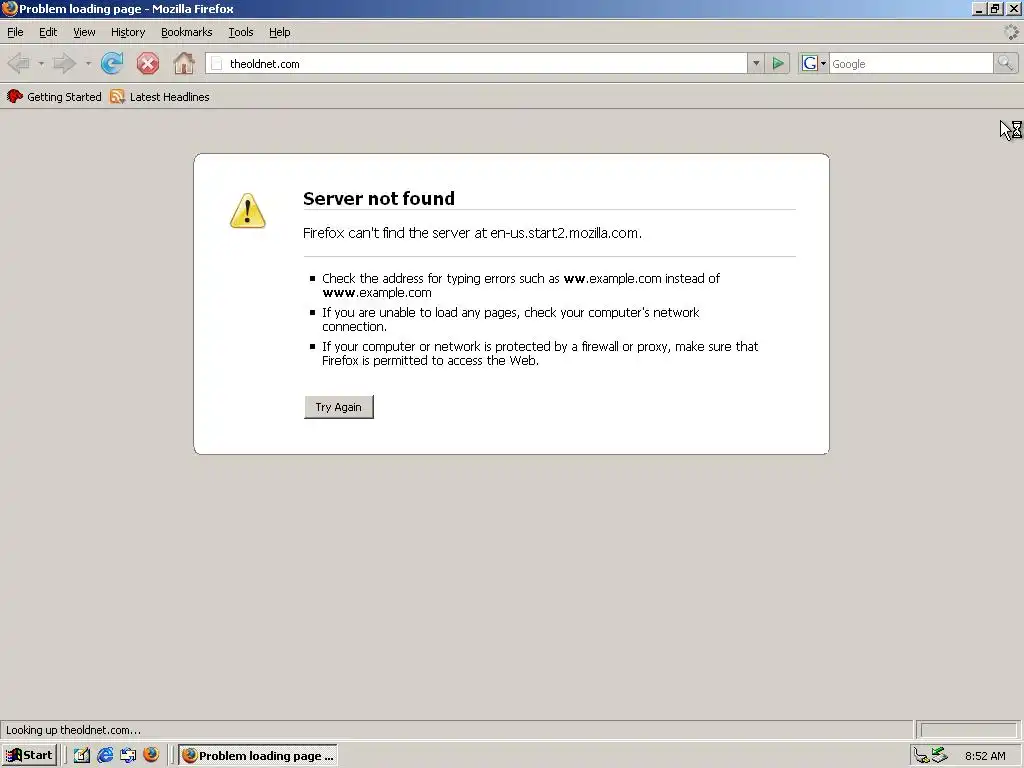Click the Google search input field
The image size is (1024, 768).
(x=911, y=63)
